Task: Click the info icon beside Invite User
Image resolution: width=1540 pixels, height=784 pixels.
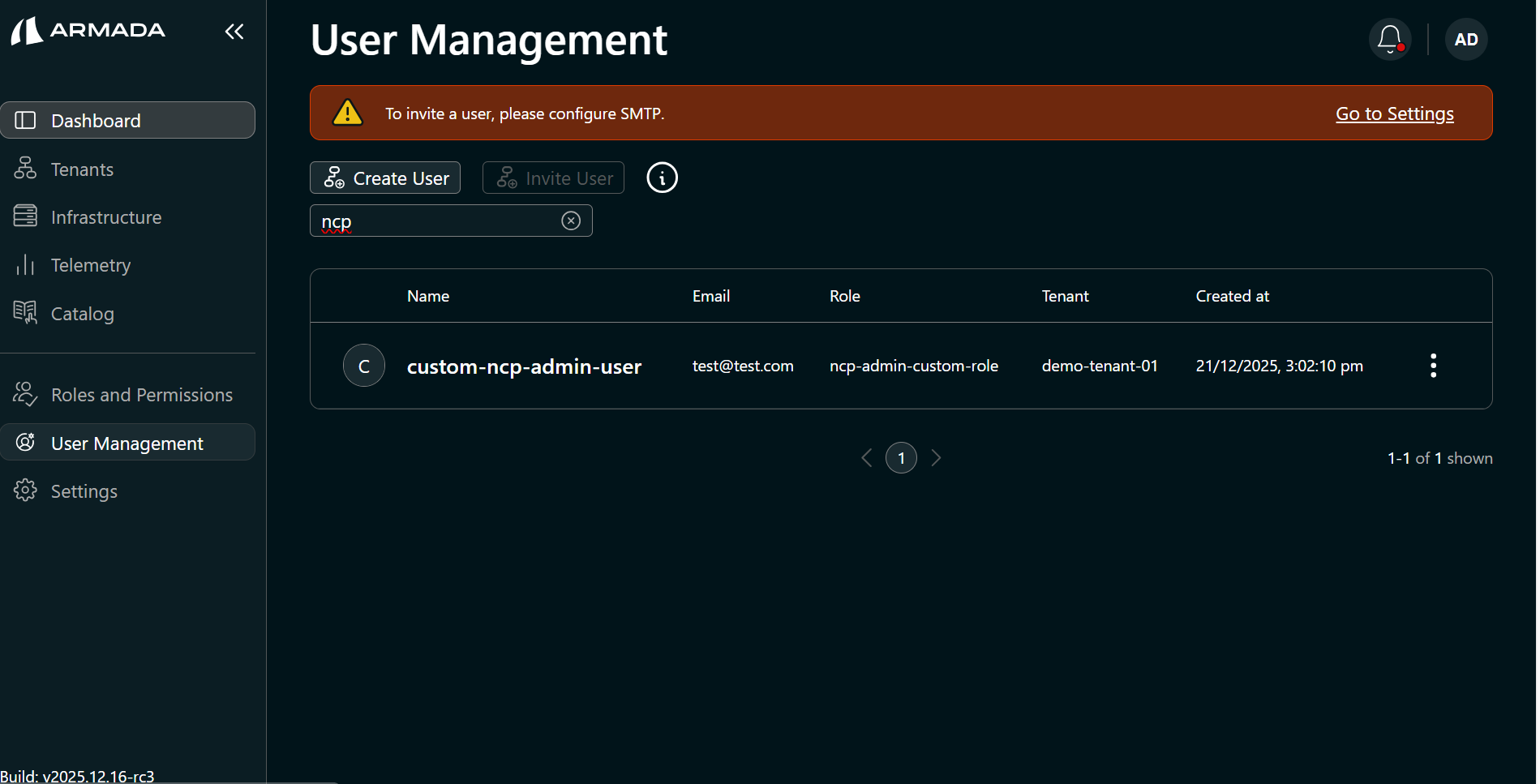Action: pyautogui.click(x=662, y=178)
